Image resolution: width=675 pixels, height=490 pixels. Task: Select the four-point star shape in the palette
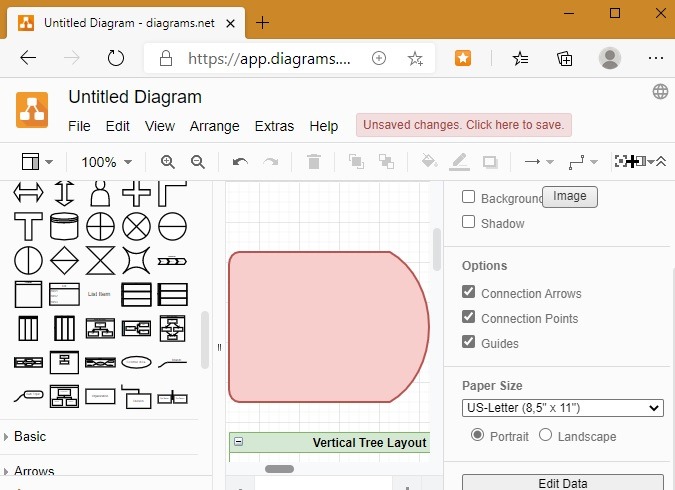[136, 261]
